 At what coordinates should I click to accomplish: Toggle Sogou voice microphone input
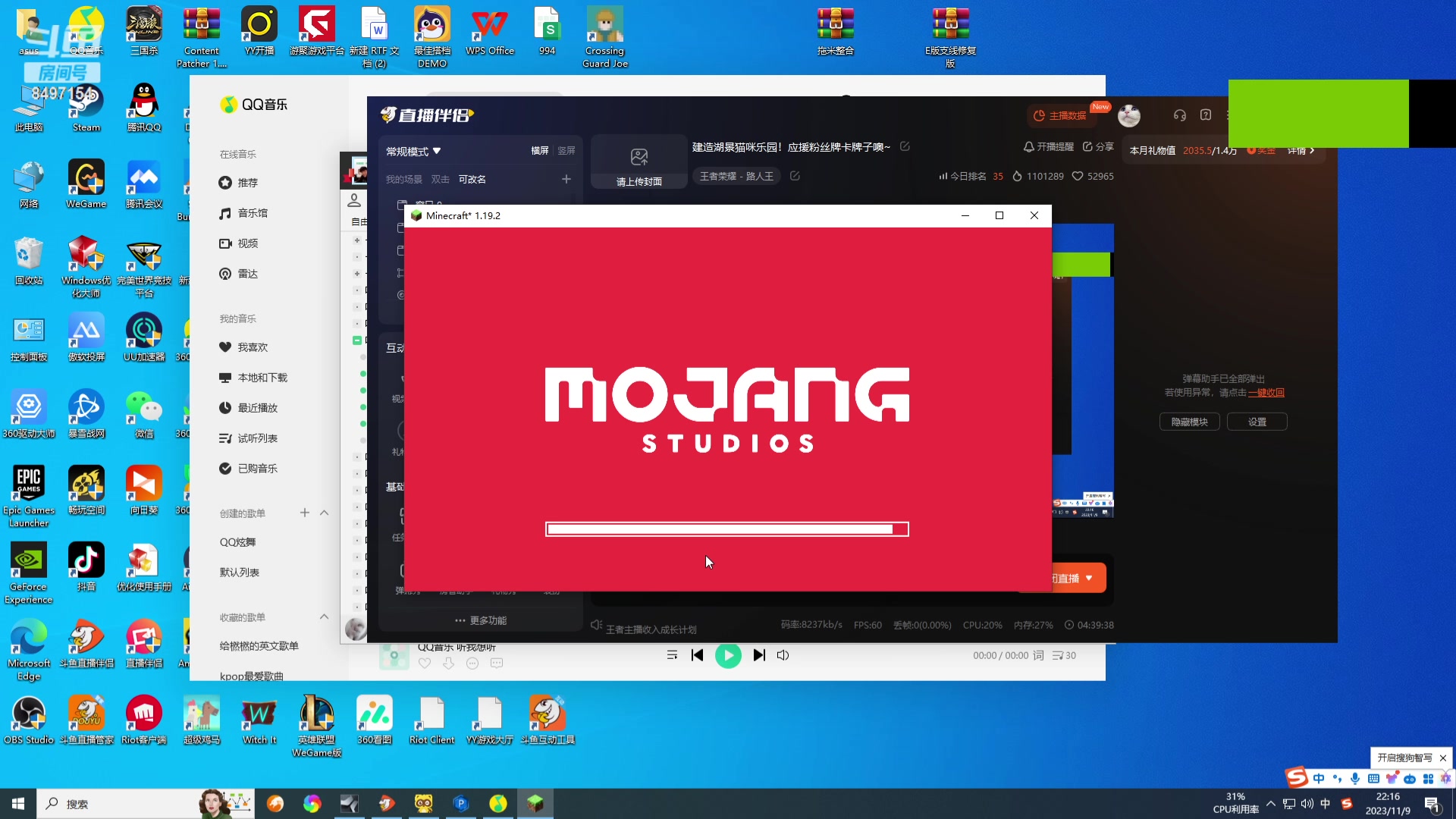click(1355, 779)
